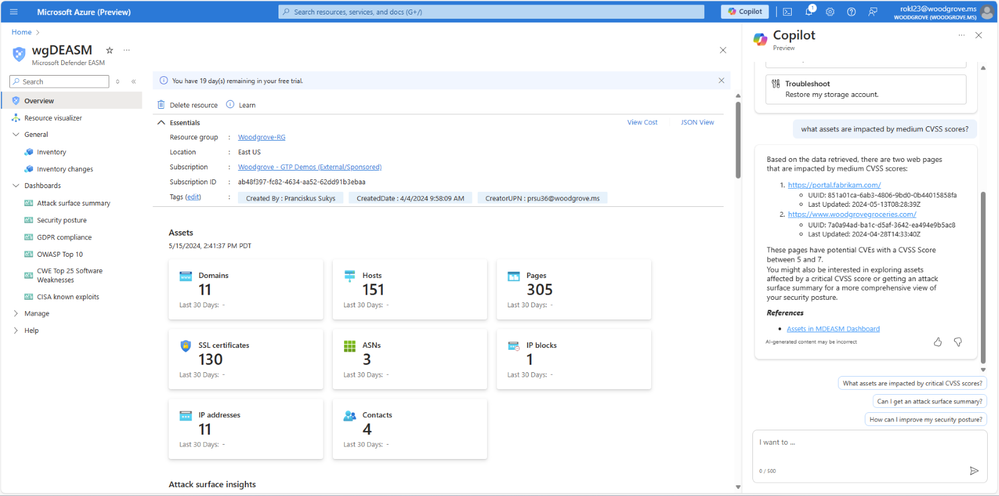Click the left menu Search field
The width and height of the screenshot is (999, 496).
(x=59, y=81)
